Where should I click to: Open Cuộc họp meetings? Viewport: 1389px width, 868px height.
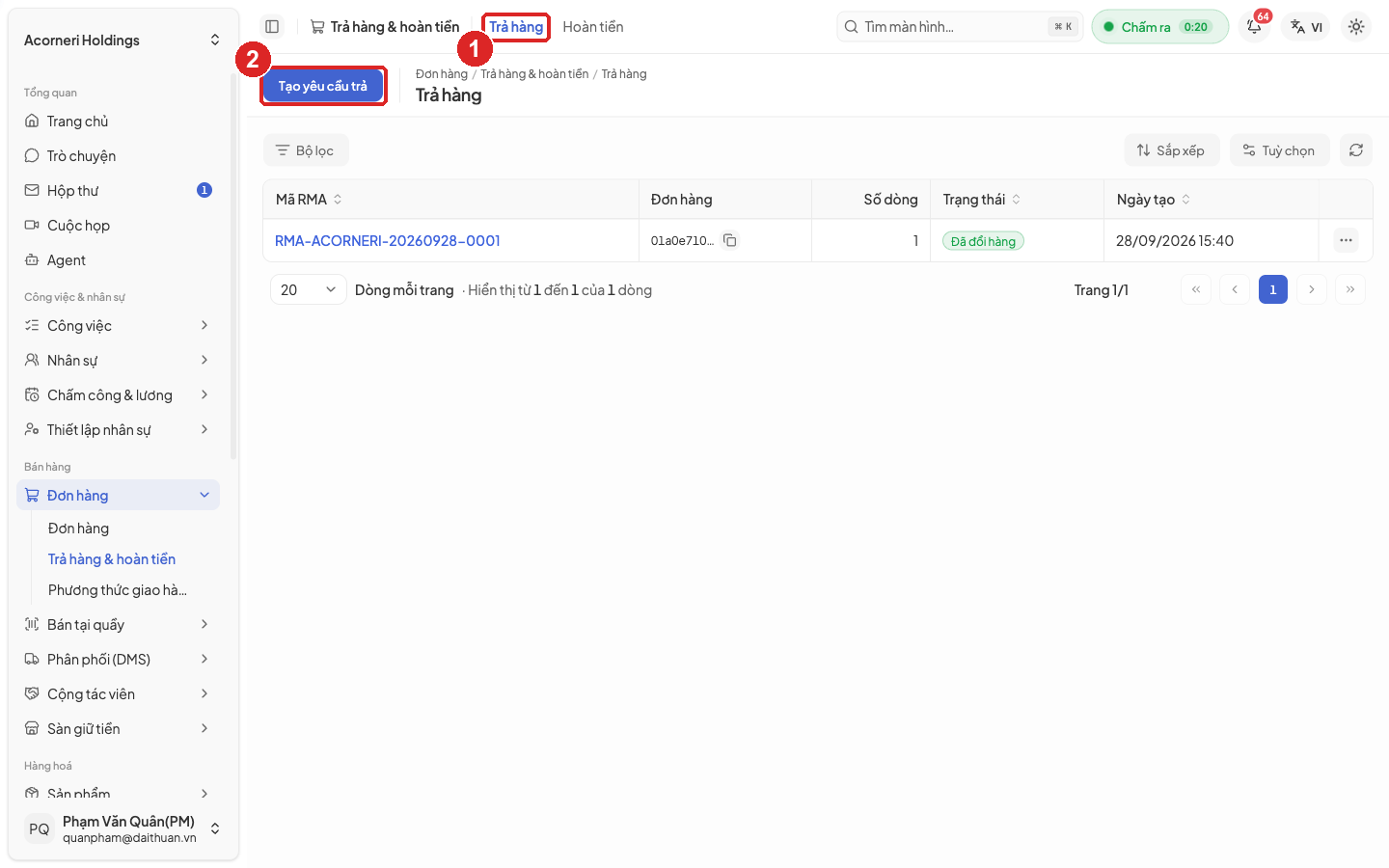pyautogui.click(x=119, y=226)
